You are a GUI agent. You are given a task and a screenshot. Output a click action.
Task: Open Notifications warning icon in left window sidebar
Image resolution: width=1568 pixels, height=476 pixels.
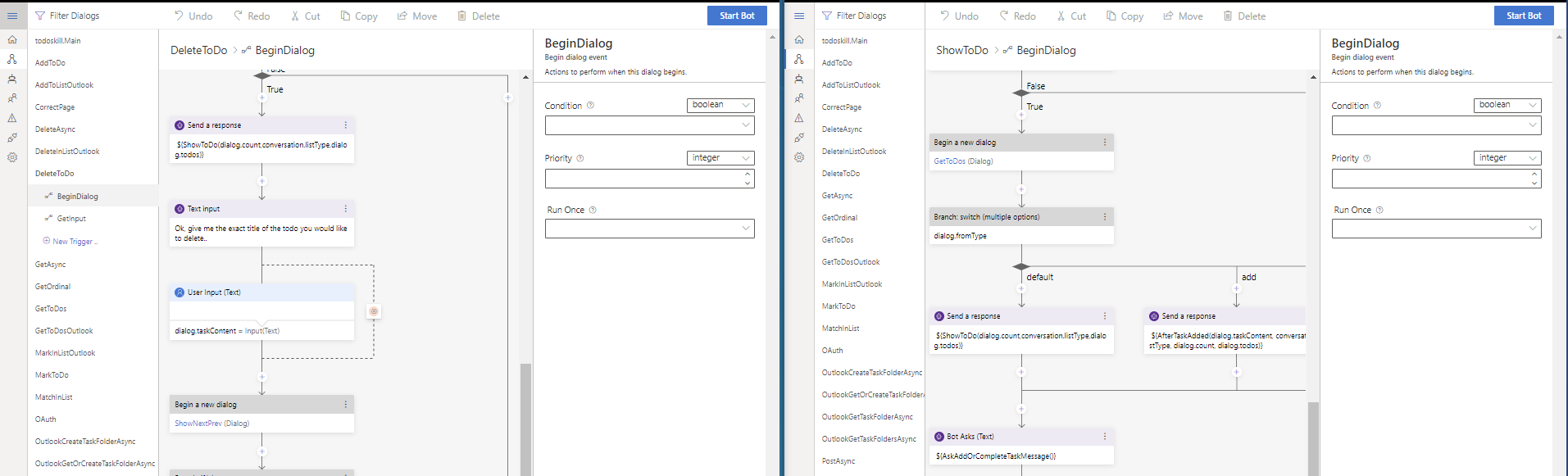12,118
